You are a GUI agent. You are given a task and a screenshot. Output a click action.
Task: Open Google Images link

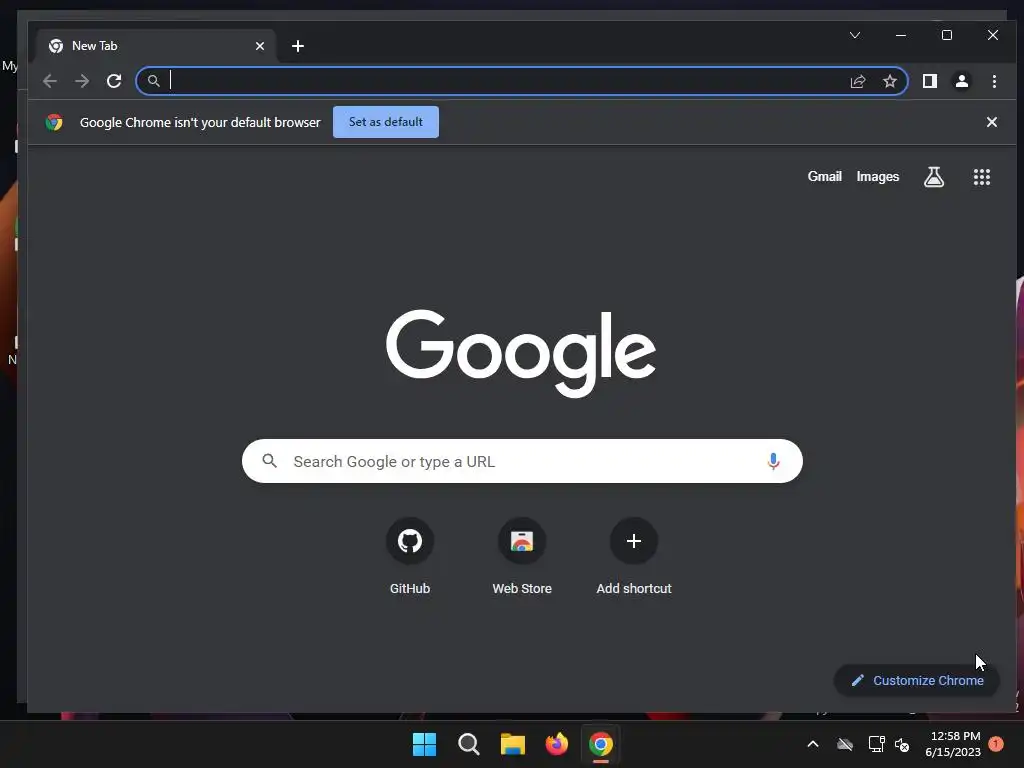coord(878,176)
